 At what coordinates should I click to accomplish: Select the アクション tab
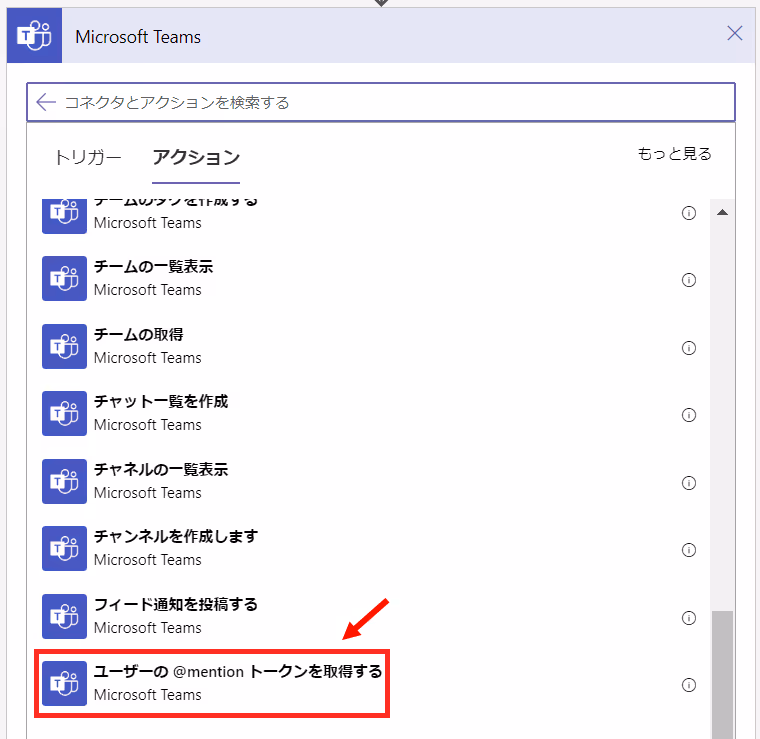(196, 158)
